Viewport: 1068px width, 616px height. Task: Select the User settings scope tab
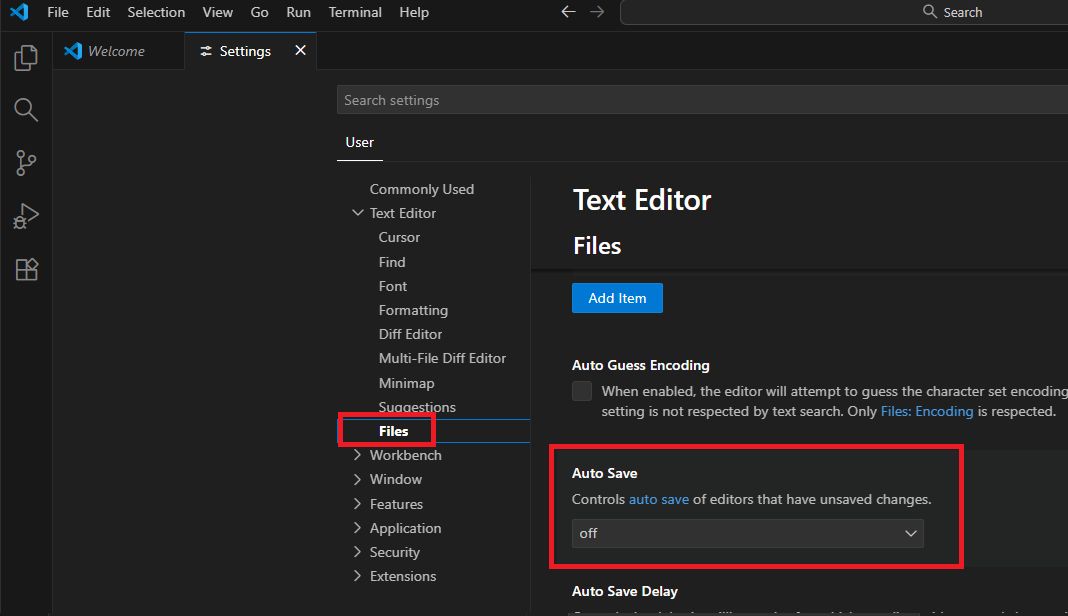coord(360,142)
